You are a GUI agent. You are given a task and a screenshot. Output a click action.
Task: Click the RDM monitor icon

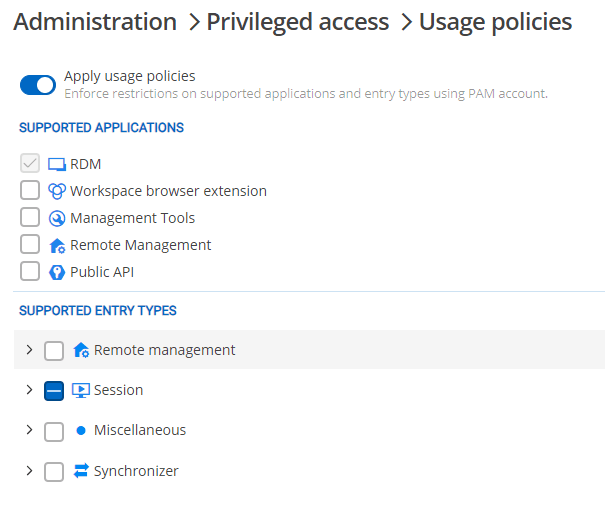point(57,164)
